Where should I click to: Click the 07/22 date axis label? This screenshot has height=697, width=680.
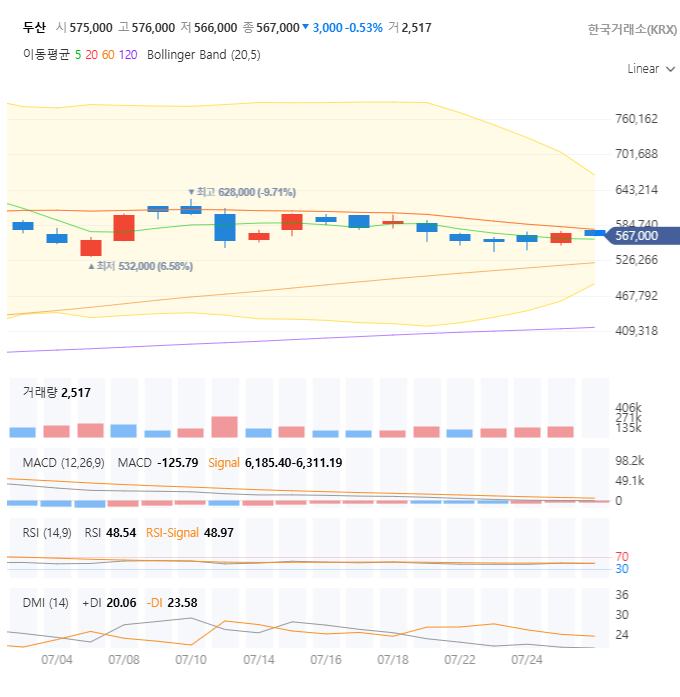(460, 660)
